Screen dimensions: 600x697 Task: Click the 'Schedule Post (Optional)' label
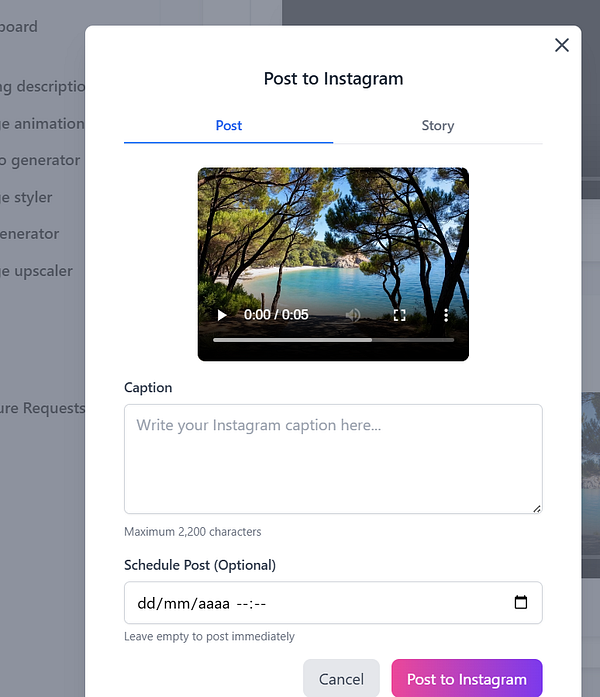pos(200,565)
